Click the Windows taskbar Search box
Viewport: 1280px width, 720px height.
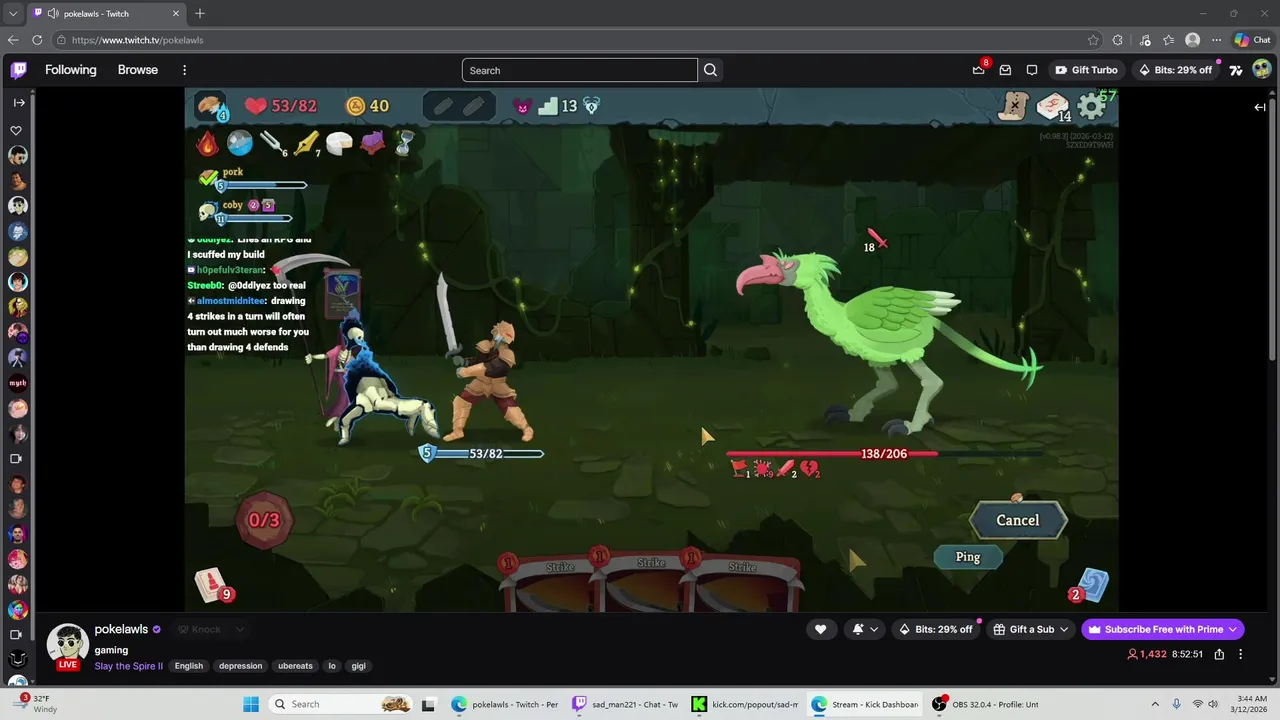coord(341,704)
